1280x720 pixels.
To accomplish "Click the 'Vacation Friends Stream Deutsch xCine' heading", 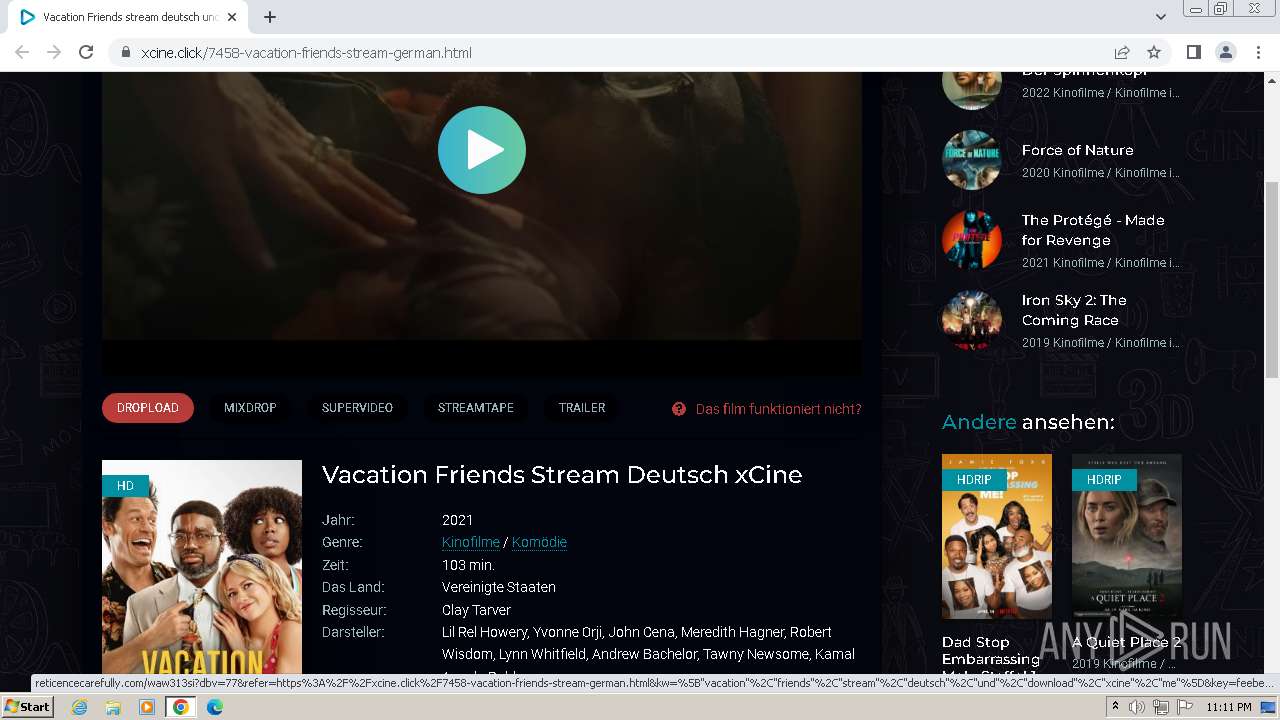I will pos(562,475).
